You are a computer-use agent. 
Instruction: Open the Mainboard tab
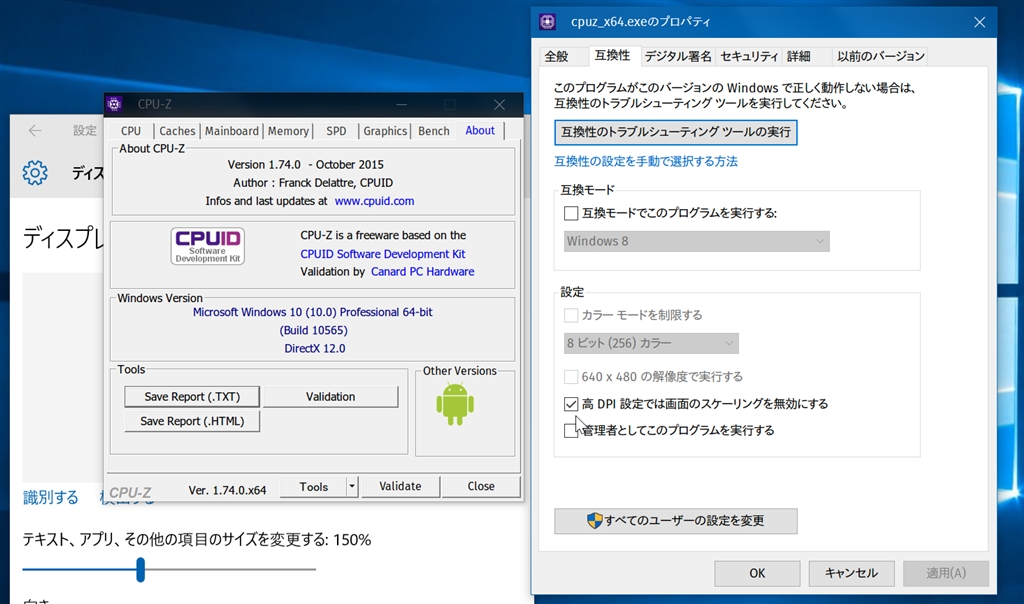coord(231,131)
